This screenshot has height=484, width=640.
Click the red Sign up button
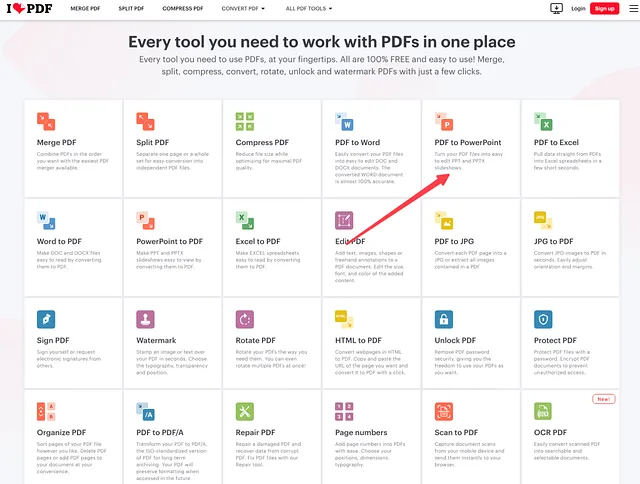click(x=604, y=9)
